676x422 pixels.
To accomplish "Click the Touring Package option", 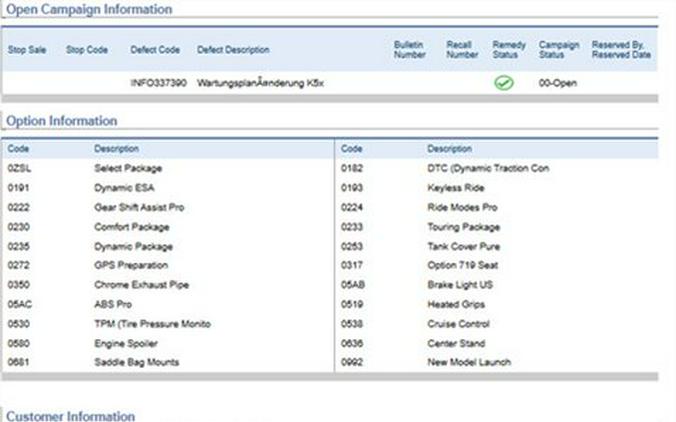I will (463, 227).
